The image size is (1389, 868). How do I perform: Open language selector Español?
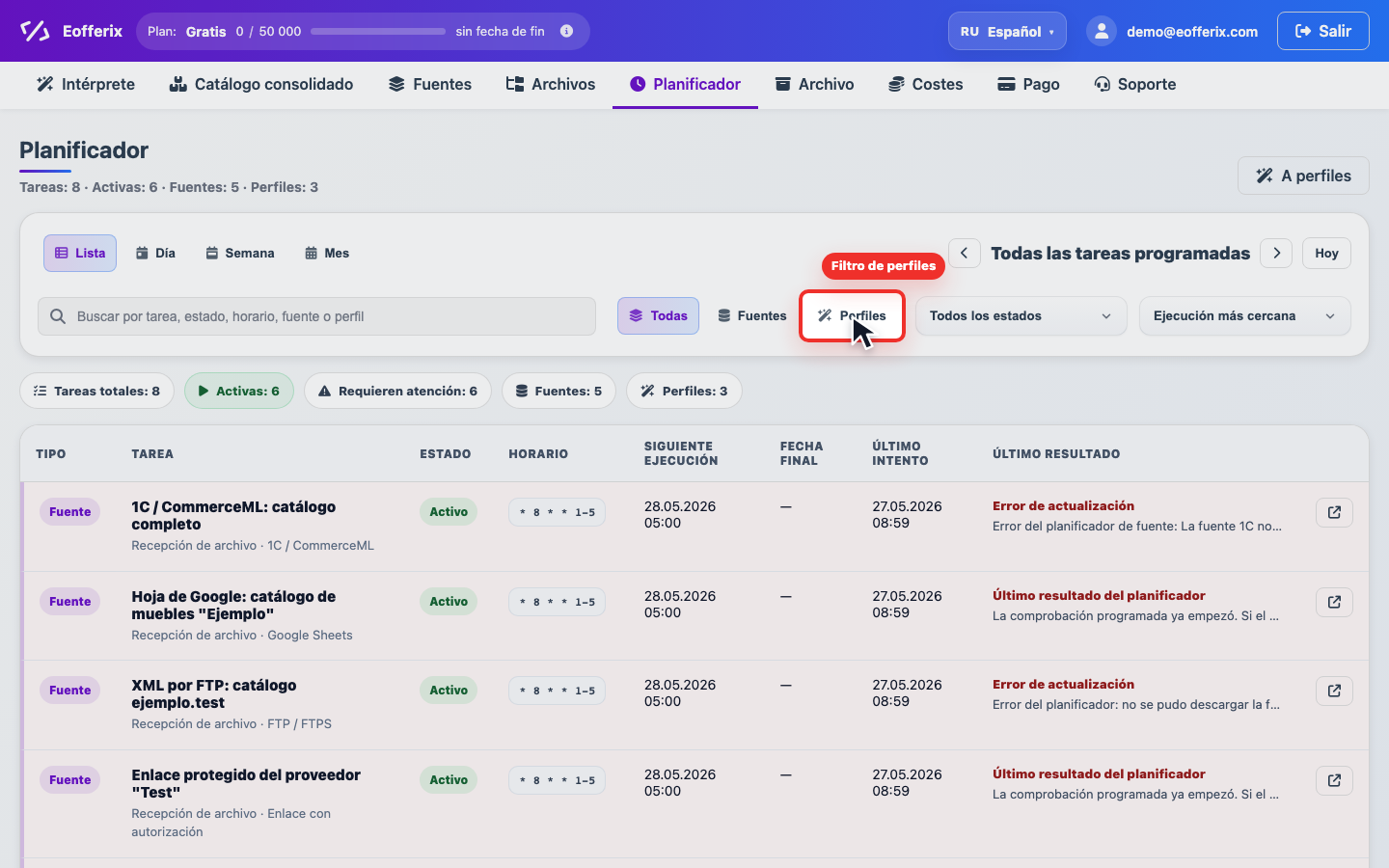coord(1007,31)
